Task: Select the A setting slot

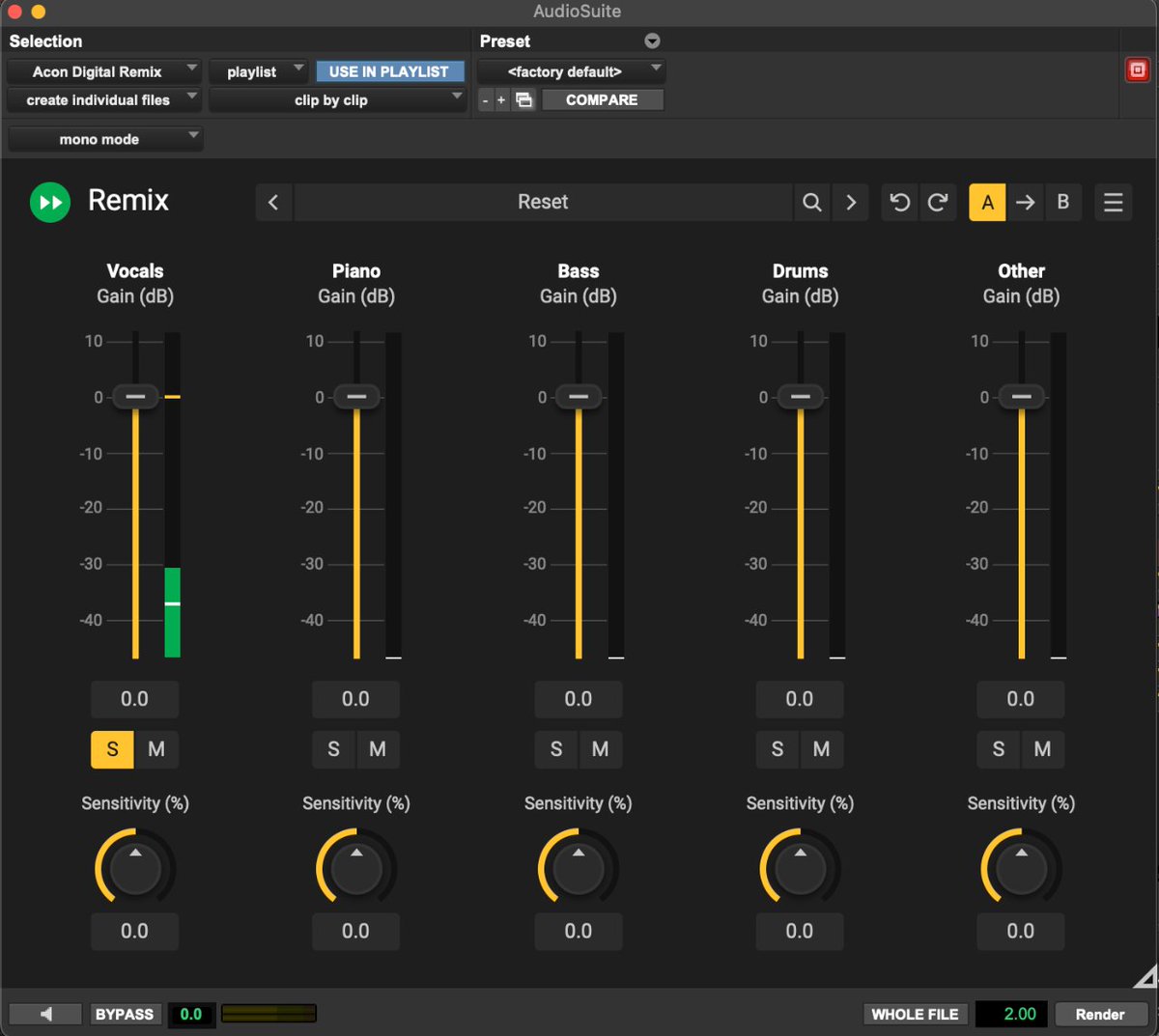Action: click(987, 202)
